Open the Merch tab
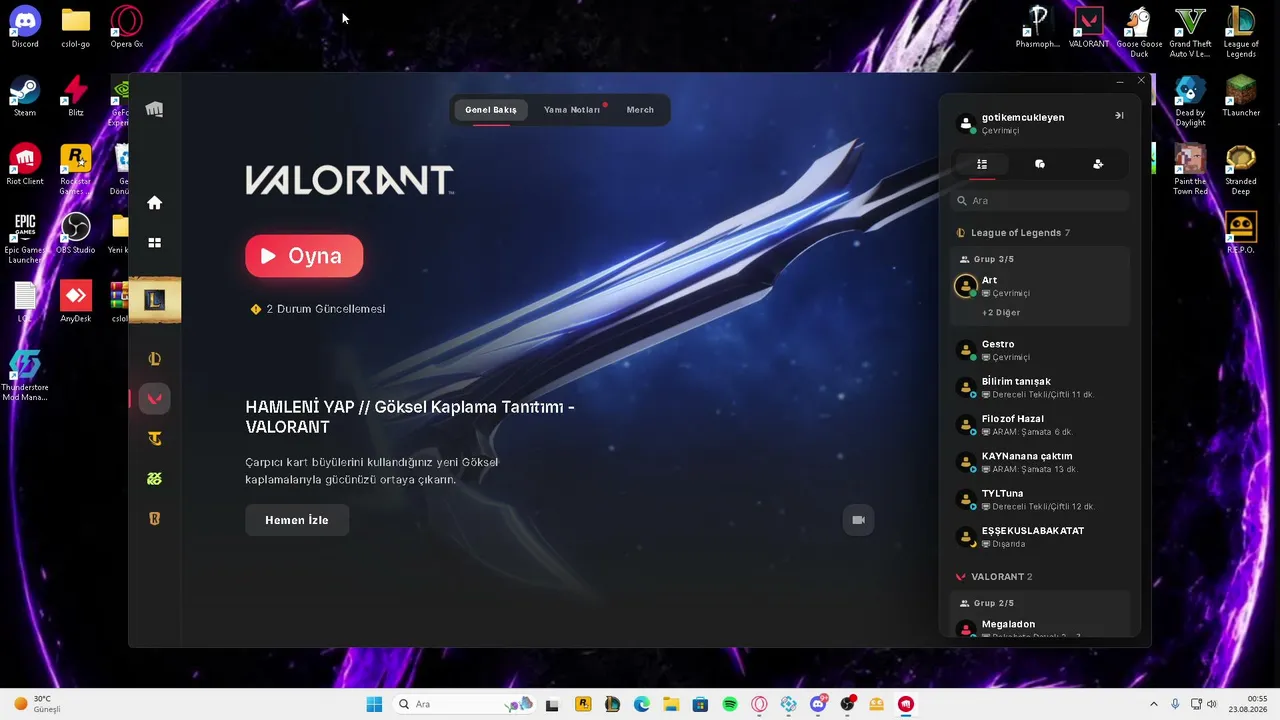The height and width of the screenshot is (720, 1280). tap(640, 110)
